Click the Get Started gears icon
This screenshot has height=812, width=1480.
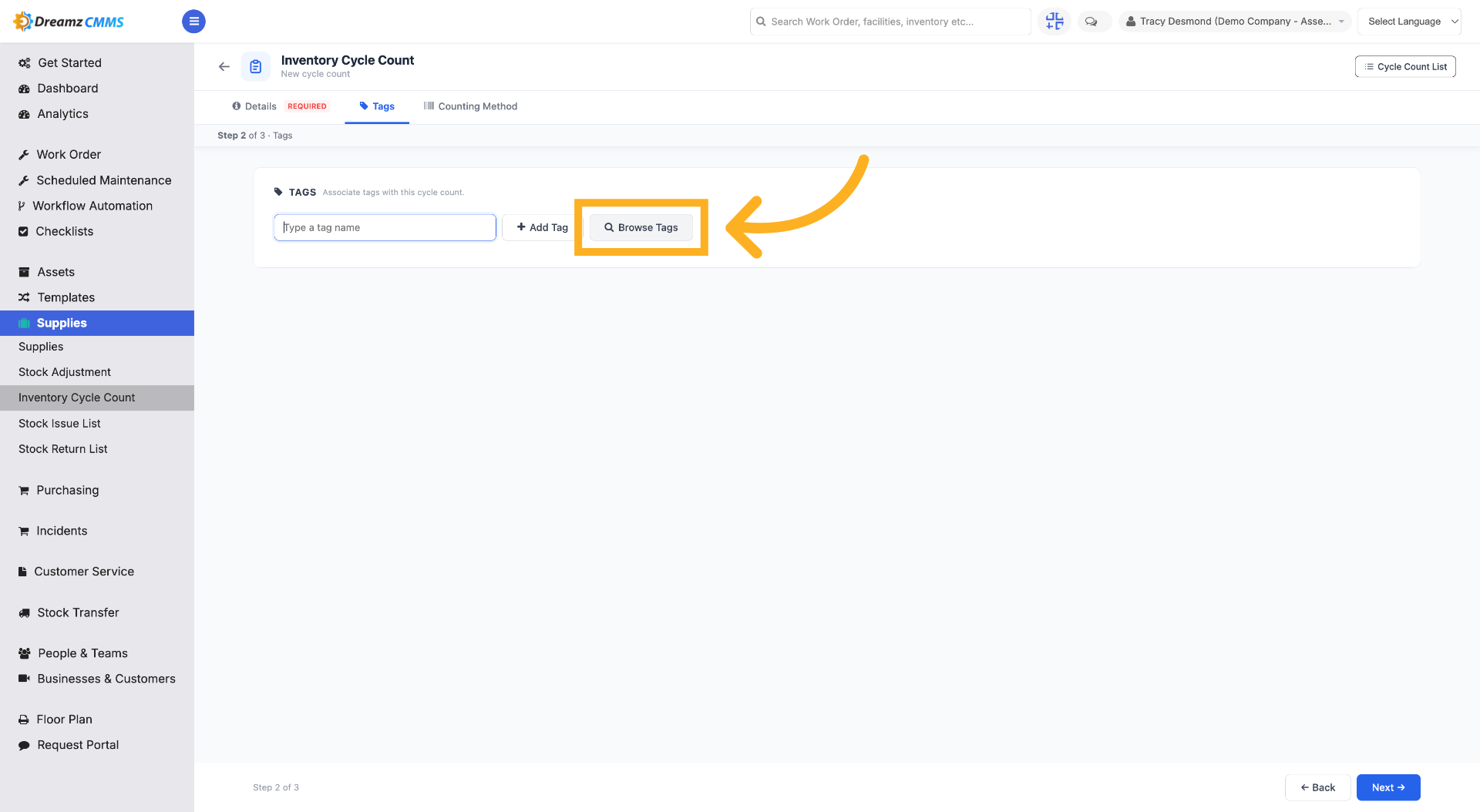[25, 63]
